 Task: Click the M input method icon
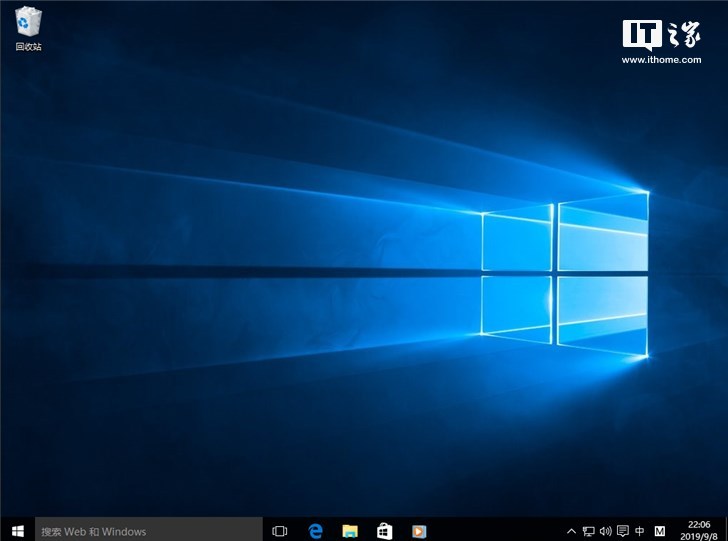pos(659,531)
